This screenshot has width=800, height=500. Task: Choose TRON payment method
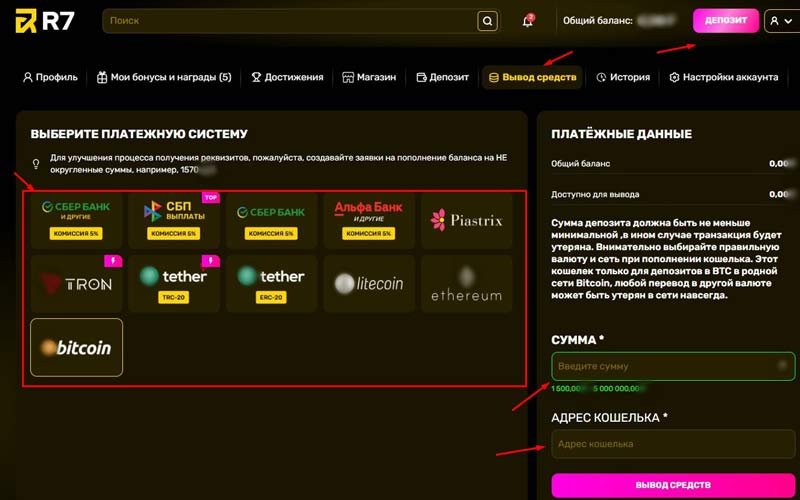pos(77,283)
